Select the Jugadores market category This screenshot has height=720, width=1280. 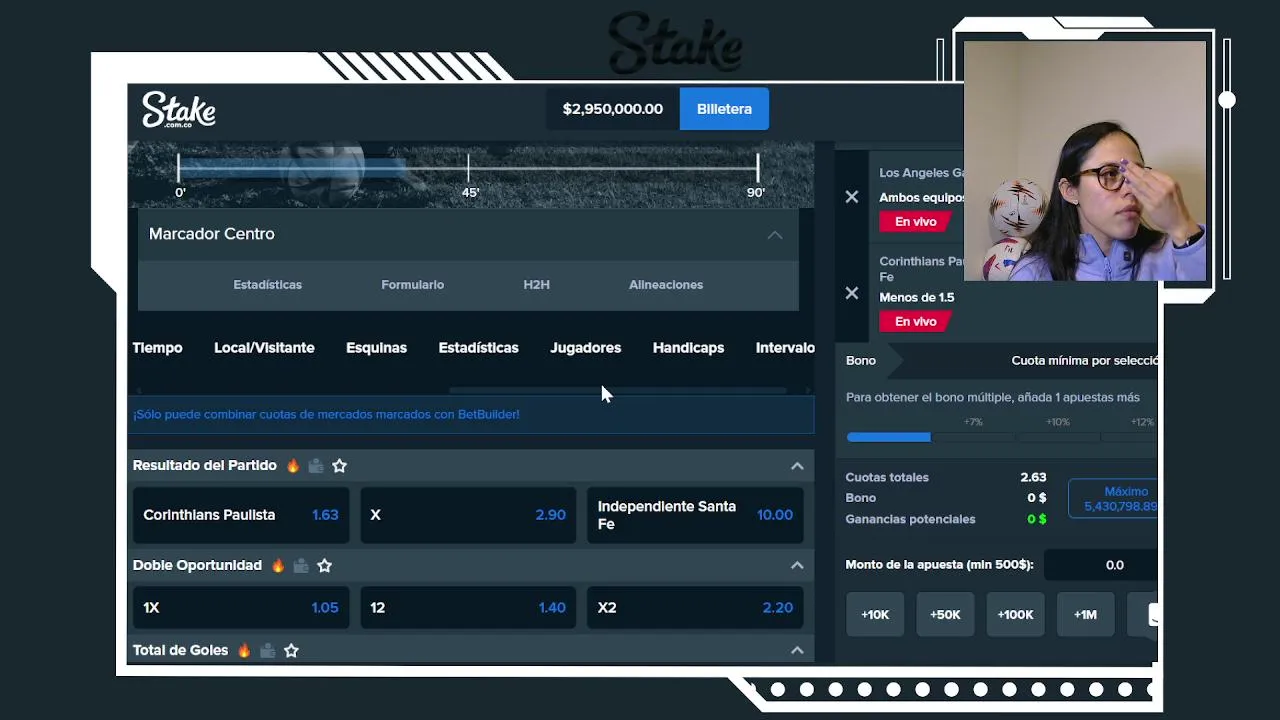585,348
